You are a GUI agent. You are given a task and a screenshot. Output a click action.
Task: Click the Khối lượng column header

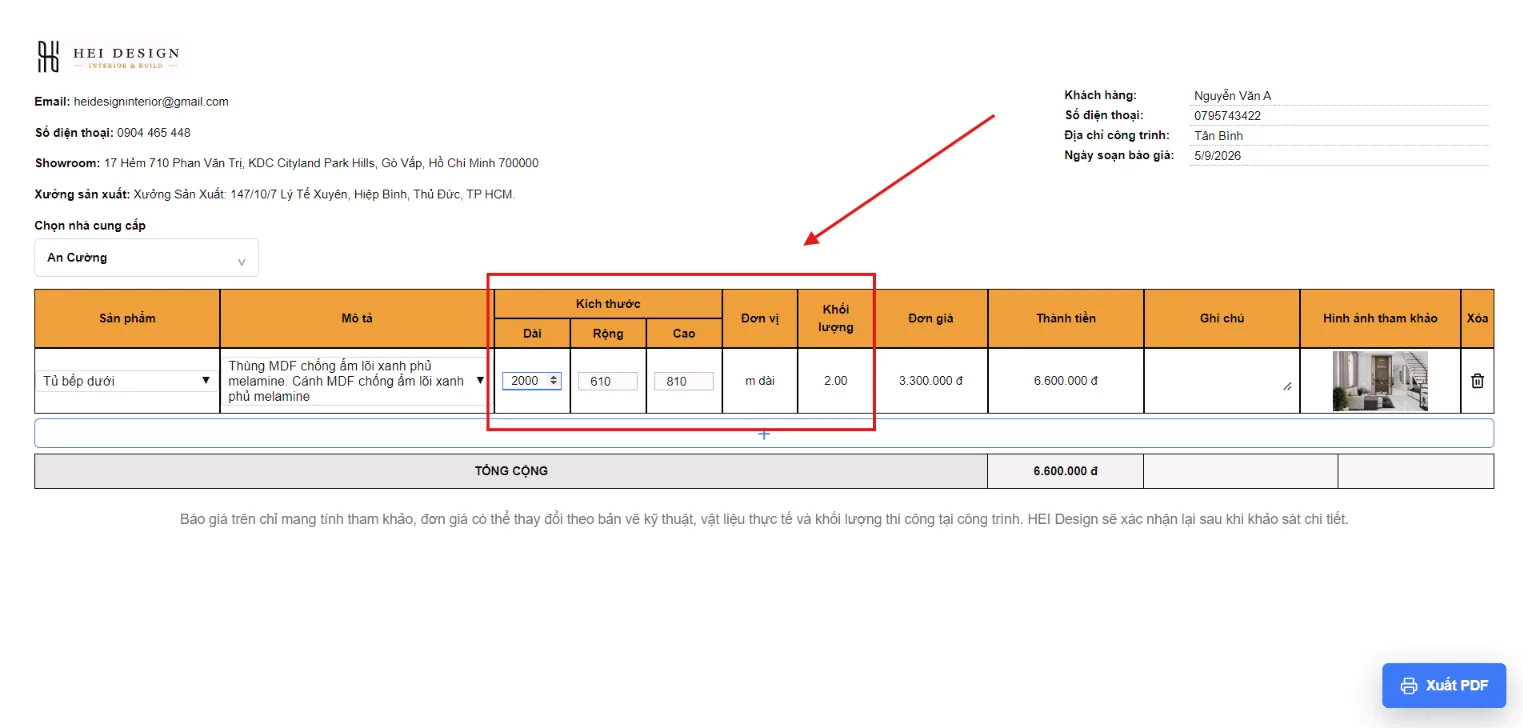coord(835,318)
